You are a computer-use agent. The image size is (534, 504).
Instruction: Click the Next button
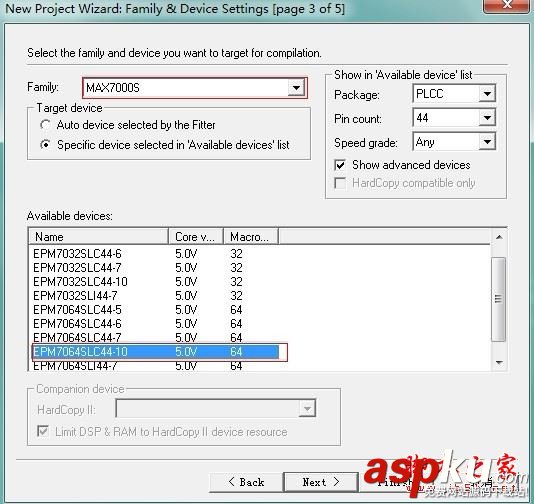coord(321,482)
